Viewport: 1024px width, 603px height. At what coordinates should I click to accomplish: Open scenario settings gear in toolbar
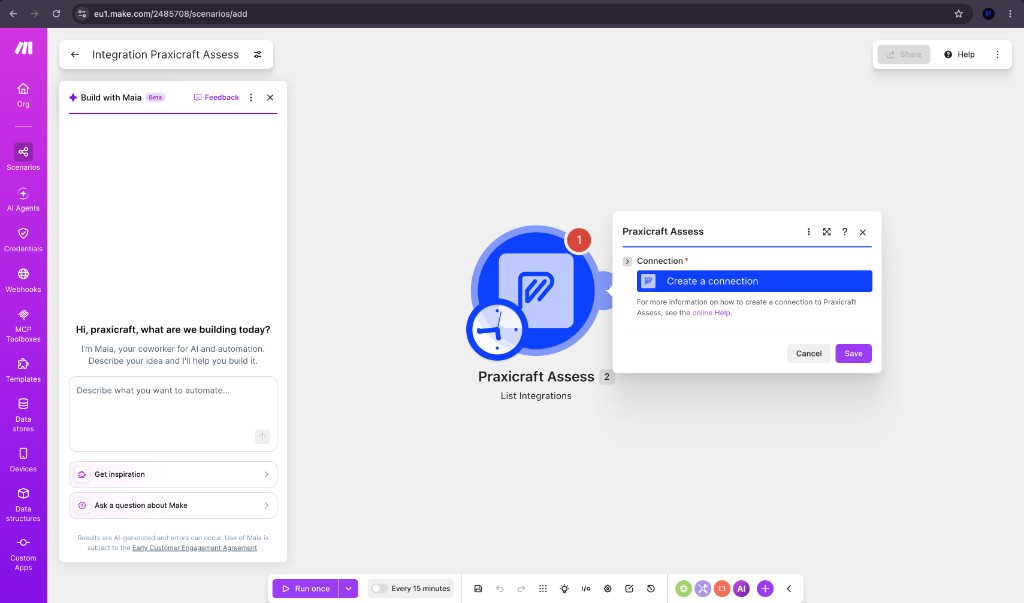pos(607,589)
